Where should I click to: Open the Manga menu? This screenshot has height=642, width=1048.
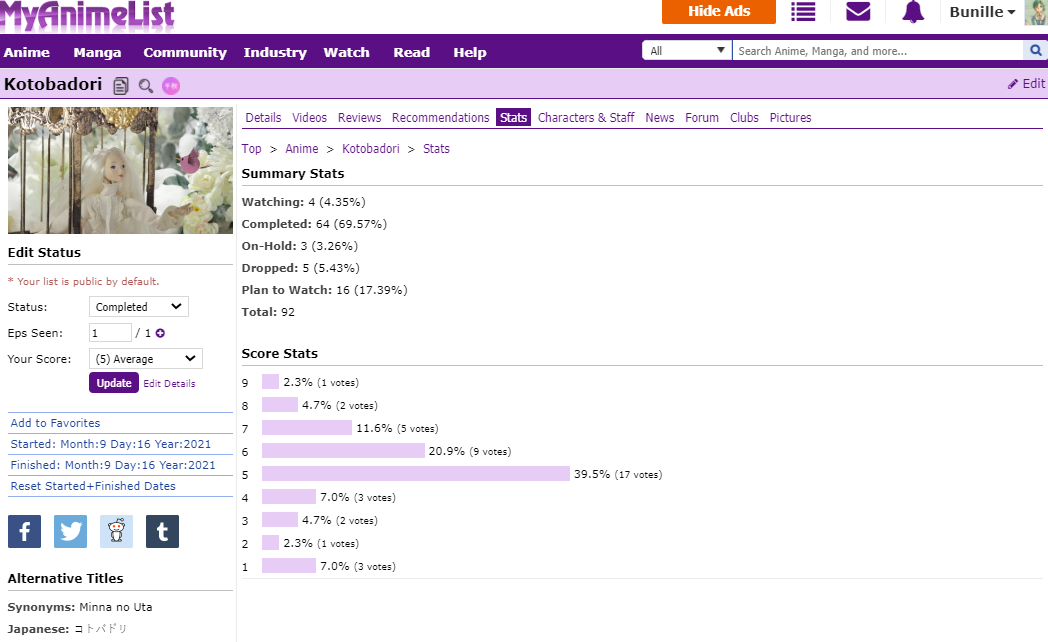tap(98, 52)
